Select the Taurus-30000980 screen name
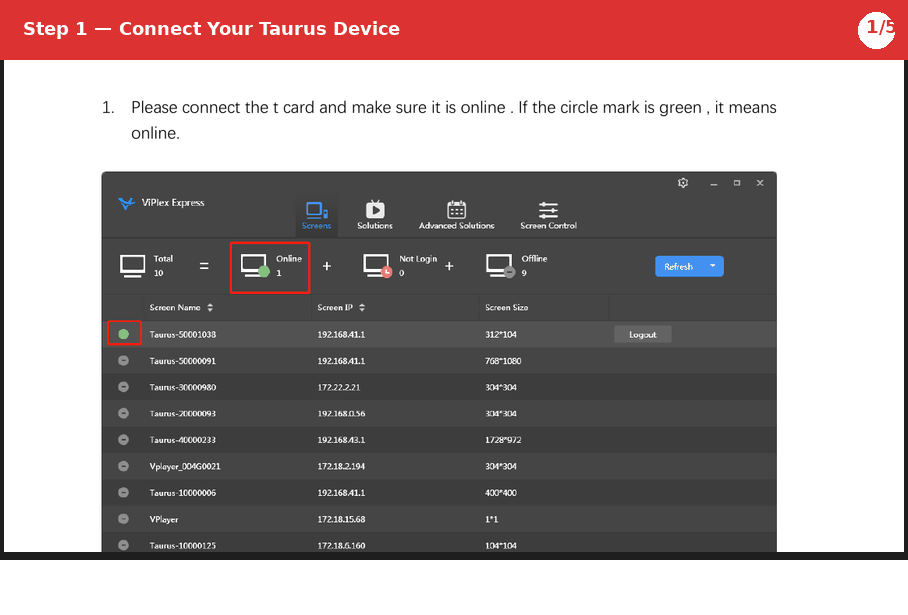 [x=182, y=387]
